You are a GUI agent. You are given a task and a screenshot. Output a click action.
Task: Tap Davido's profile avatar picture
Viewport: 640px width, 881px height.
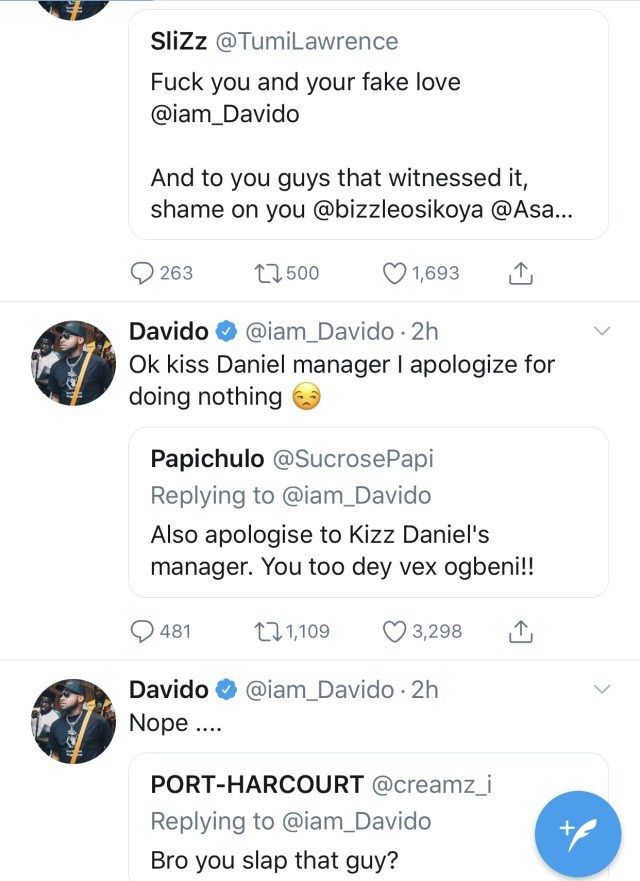tap(72, 362)
